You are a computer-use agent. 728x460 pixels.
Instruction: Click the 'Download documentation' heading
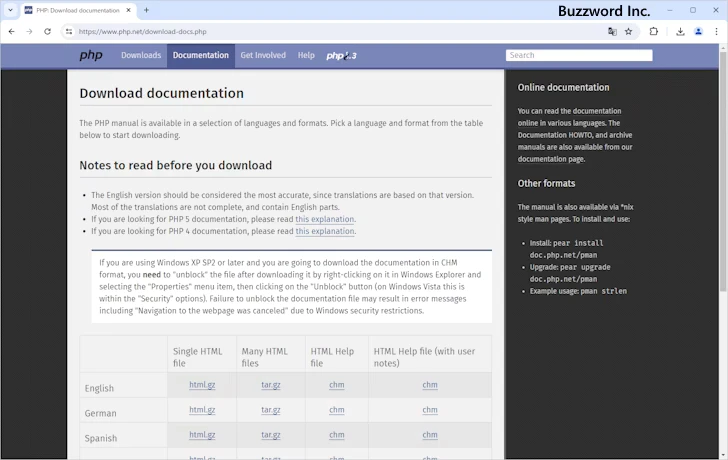click(162, 93)
